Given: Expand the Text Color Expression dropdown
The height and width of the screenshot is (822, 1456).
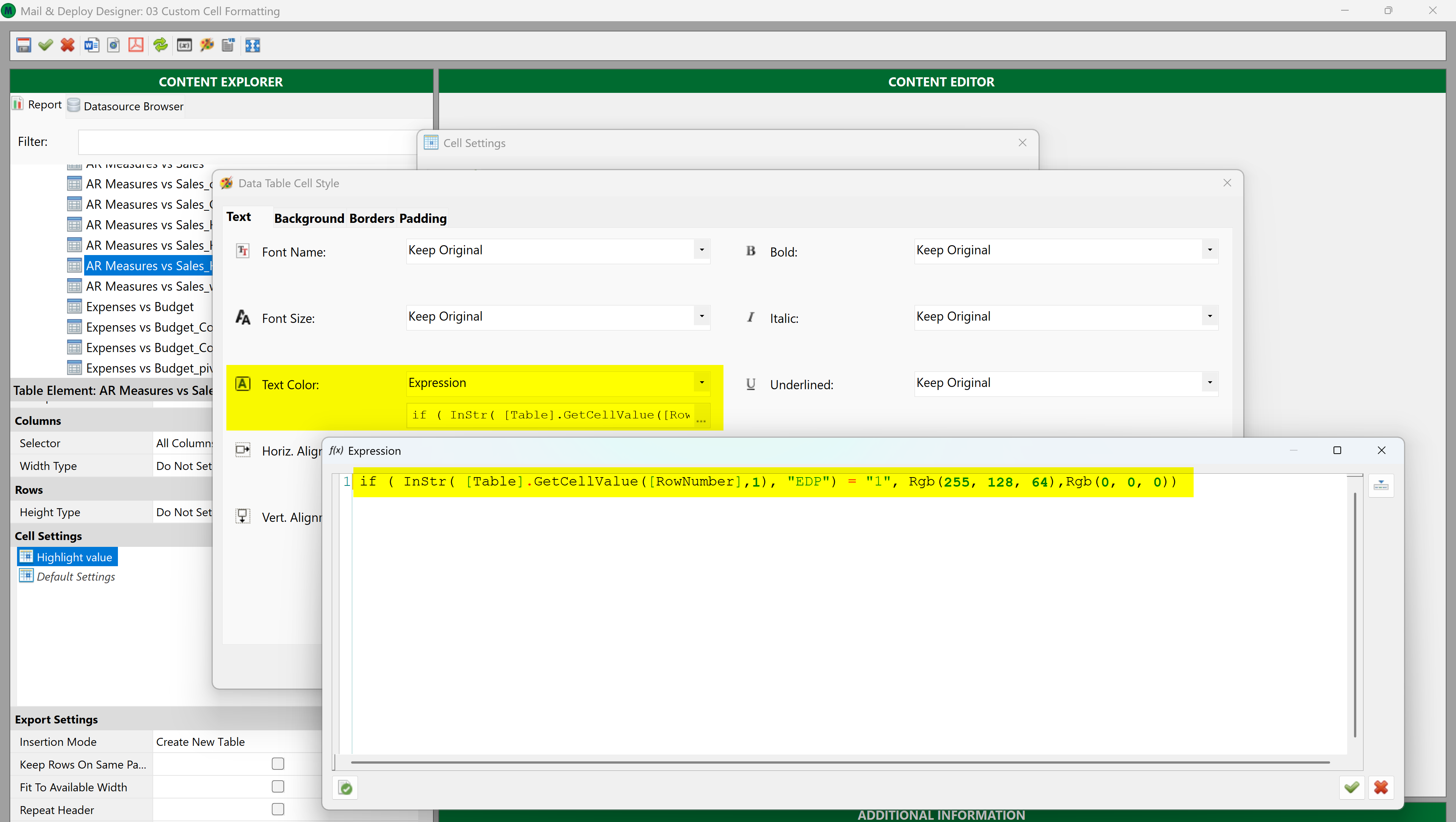Looking at the screenshot, I should (x=701, y=383).
